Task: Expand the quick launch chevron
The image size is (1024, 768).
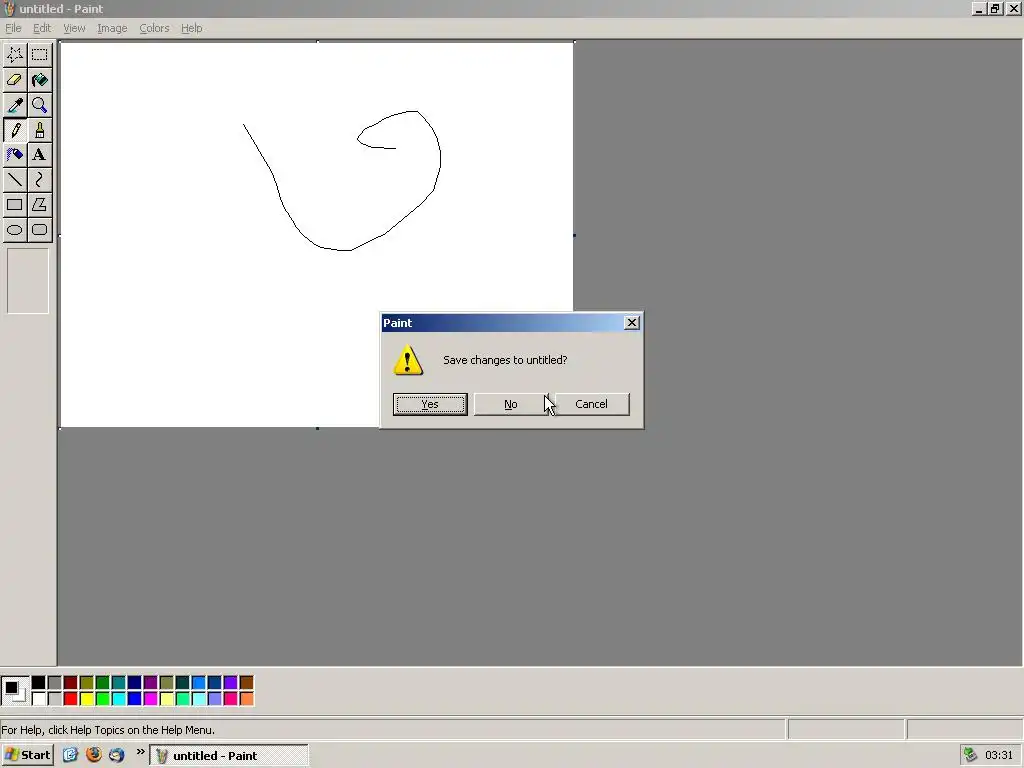Action: [x=140, y=752]
